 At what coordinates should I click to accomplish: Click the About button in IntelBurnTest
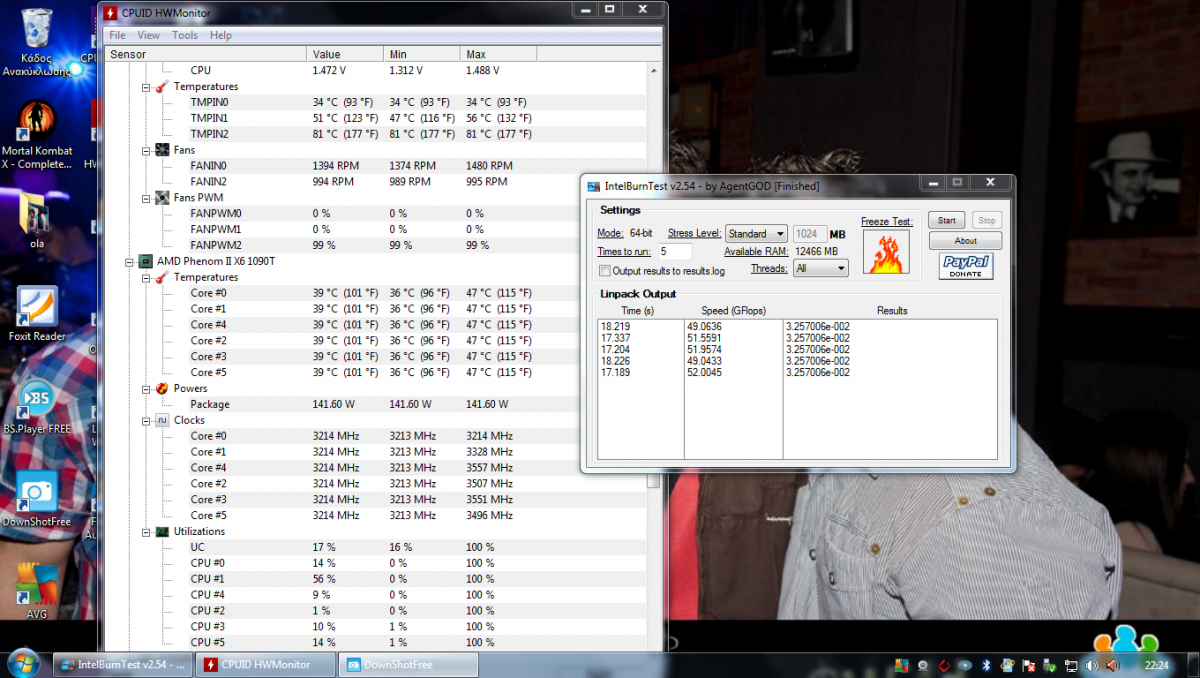(x=965, y=241)
